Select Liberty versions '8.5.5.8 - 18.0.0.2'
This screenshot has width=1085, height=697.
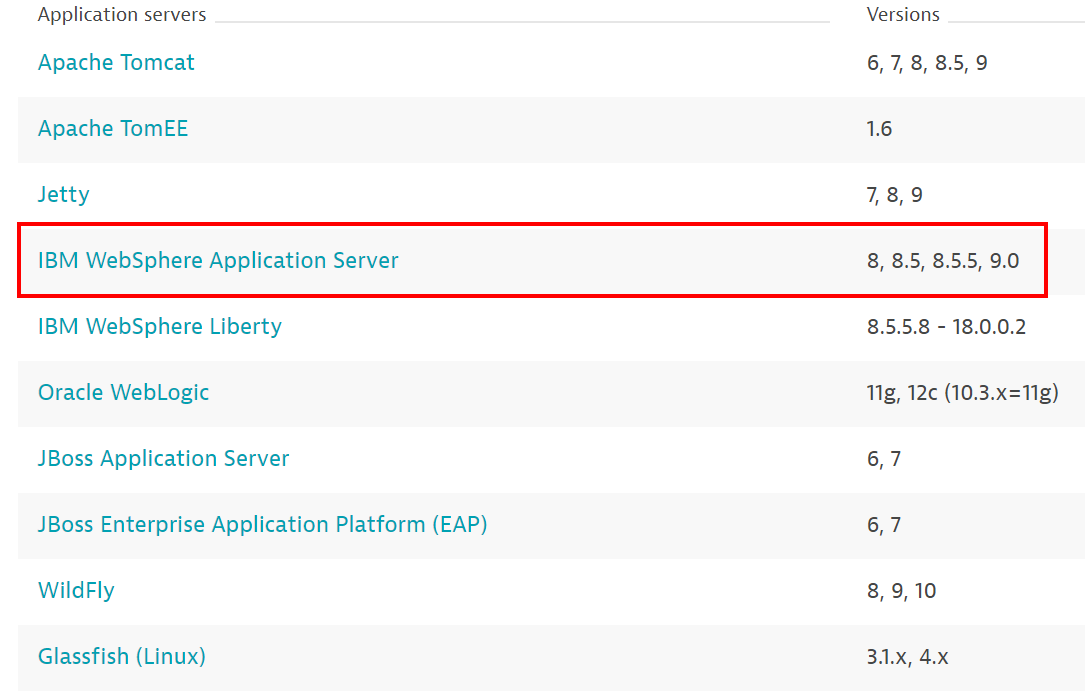(947, 327)
